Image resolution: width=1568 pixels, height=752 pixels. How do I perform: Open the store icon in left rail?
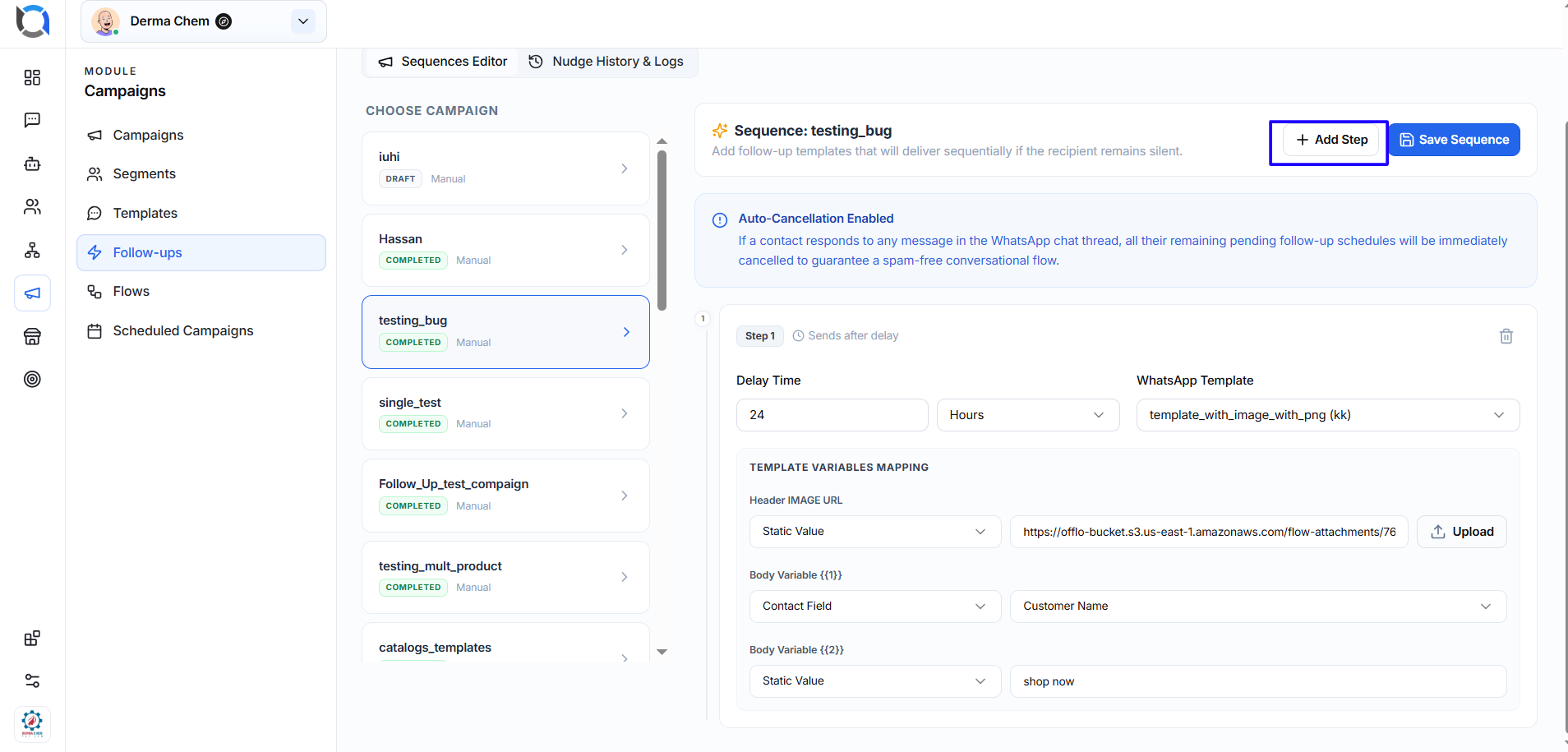click(32, 336)
